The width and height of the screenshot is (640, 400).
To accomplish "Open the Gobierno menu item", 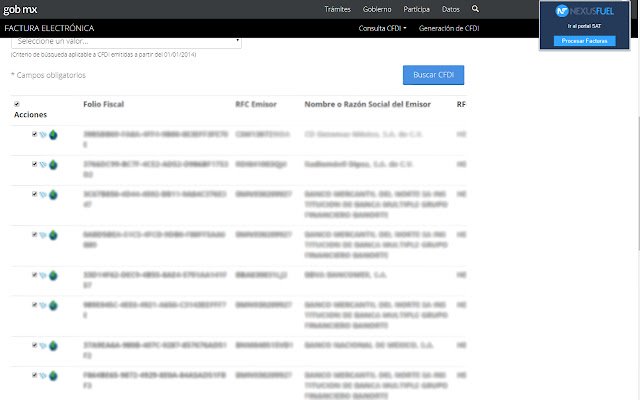I will pos(377,9).
